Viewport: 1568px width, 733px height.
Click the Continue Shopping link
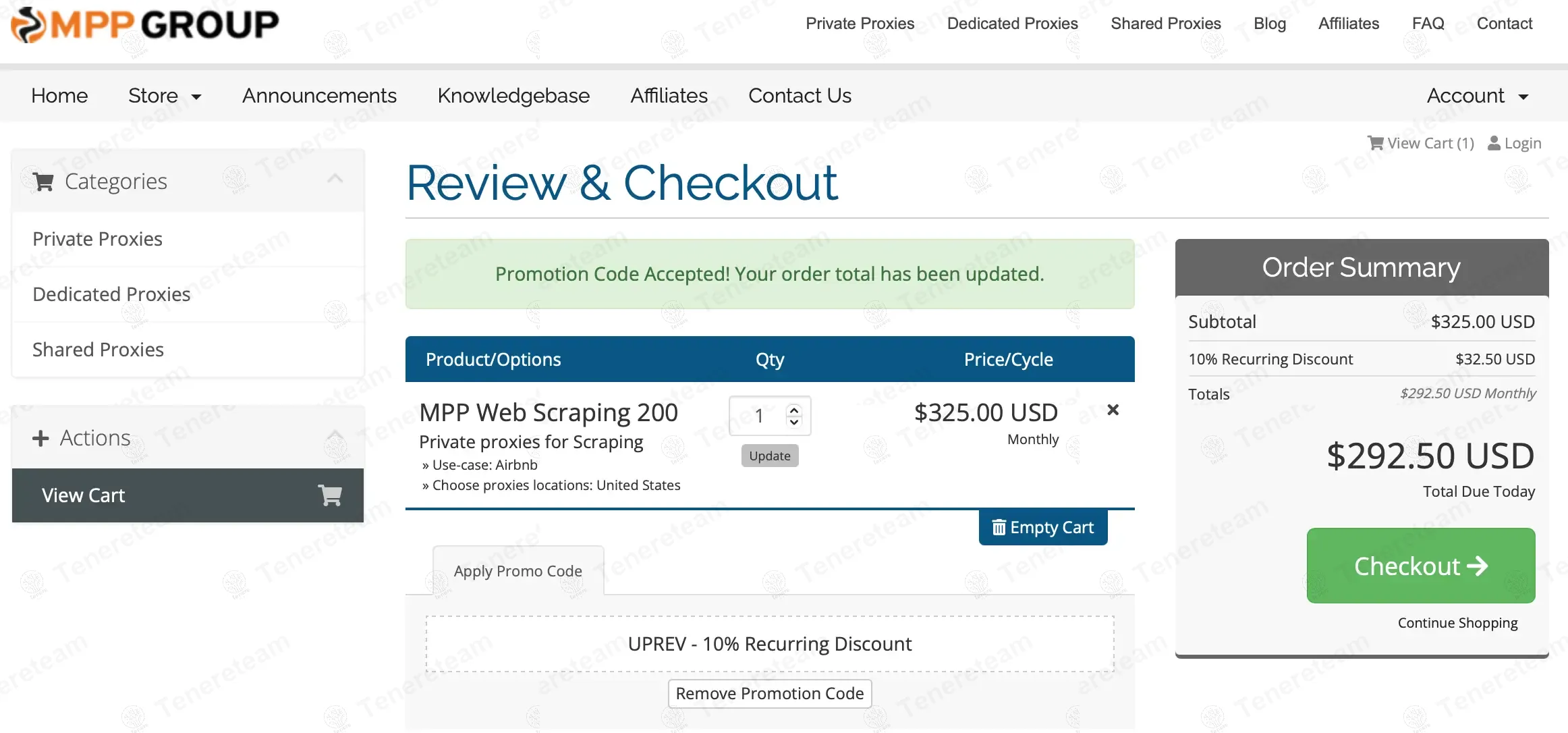click(x=1457, y=623)
